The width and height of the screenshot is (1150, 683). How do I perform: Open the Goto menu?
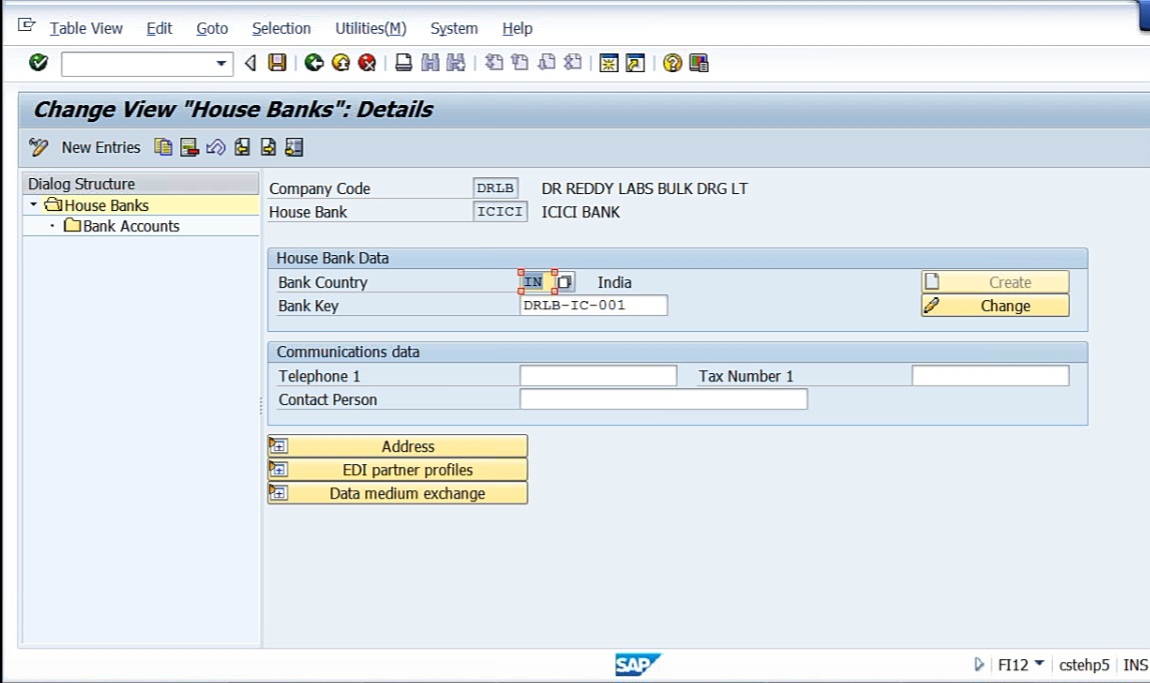tap(212, 29)
